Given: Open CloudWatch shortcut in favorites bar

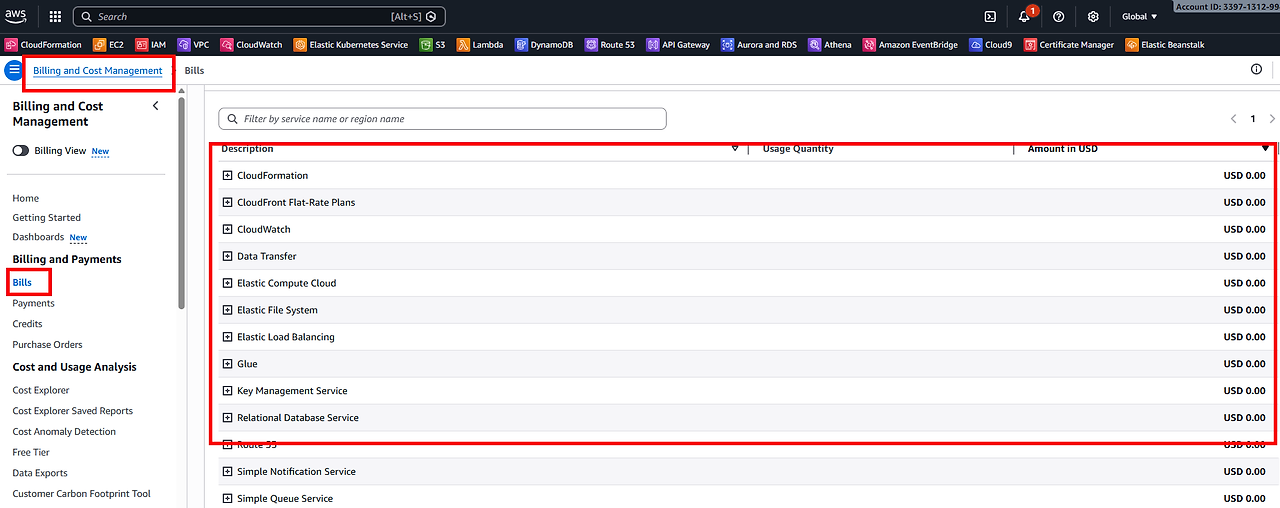Looking at the screenshot, I should pos(251,45).
